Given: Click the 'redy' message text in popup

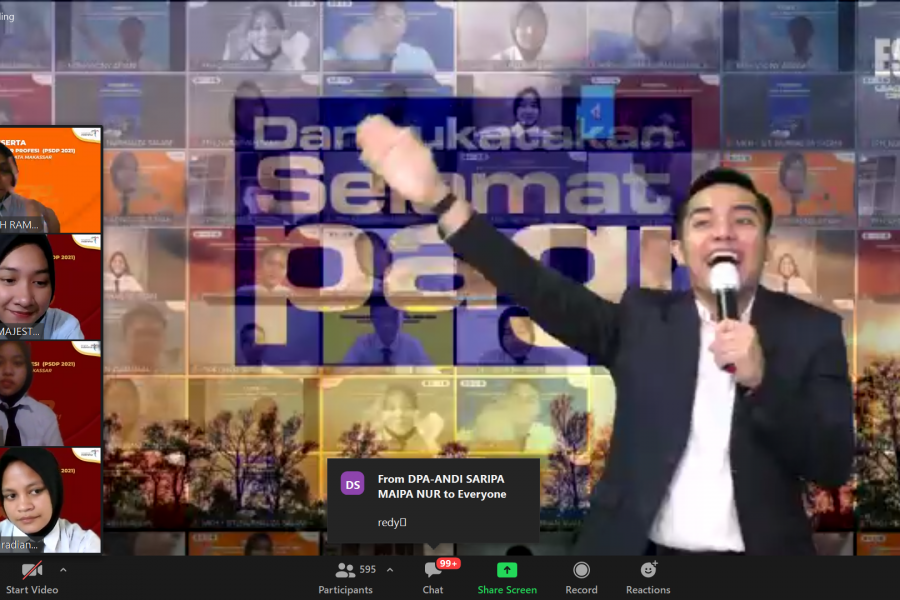Looking at the screenshot, I should pos(391,522).
